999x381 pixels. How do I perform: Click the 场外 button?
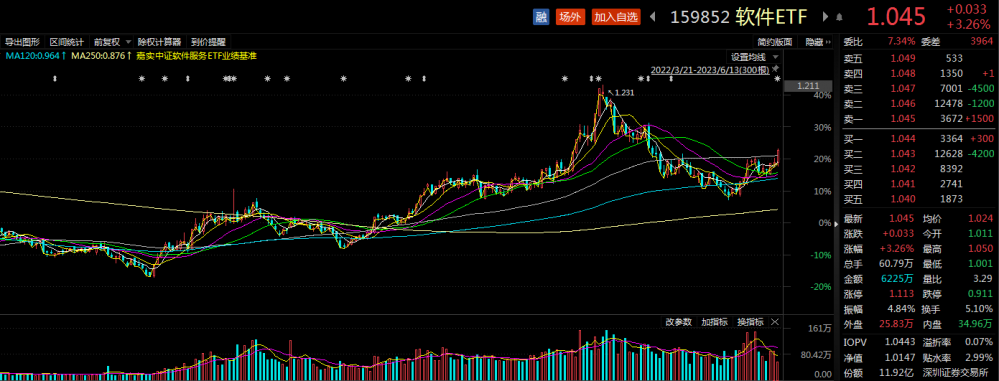point(569,17)
